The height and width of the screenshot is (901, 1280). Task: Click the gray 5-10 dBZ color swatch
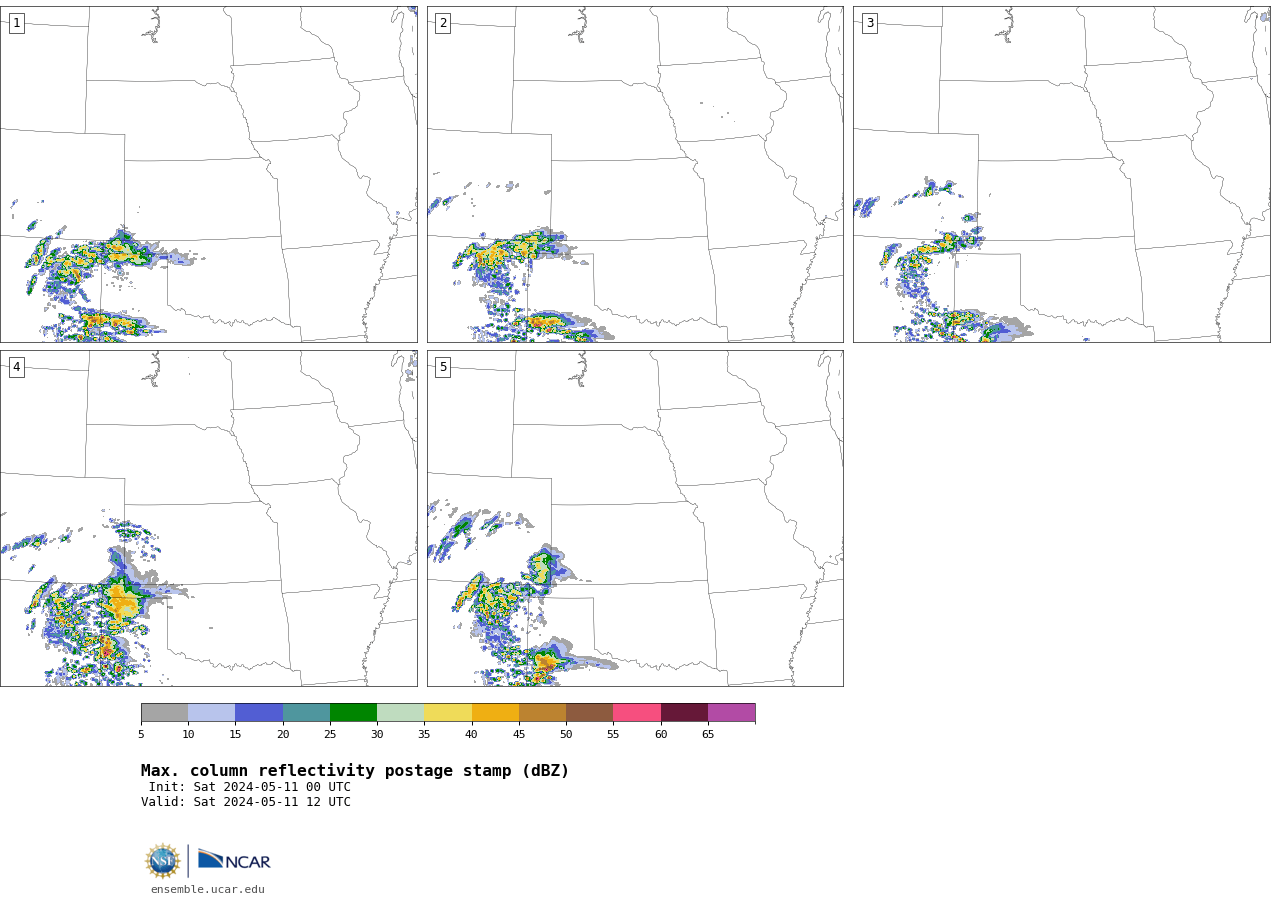pyautogui.click(x=164, y=712)
